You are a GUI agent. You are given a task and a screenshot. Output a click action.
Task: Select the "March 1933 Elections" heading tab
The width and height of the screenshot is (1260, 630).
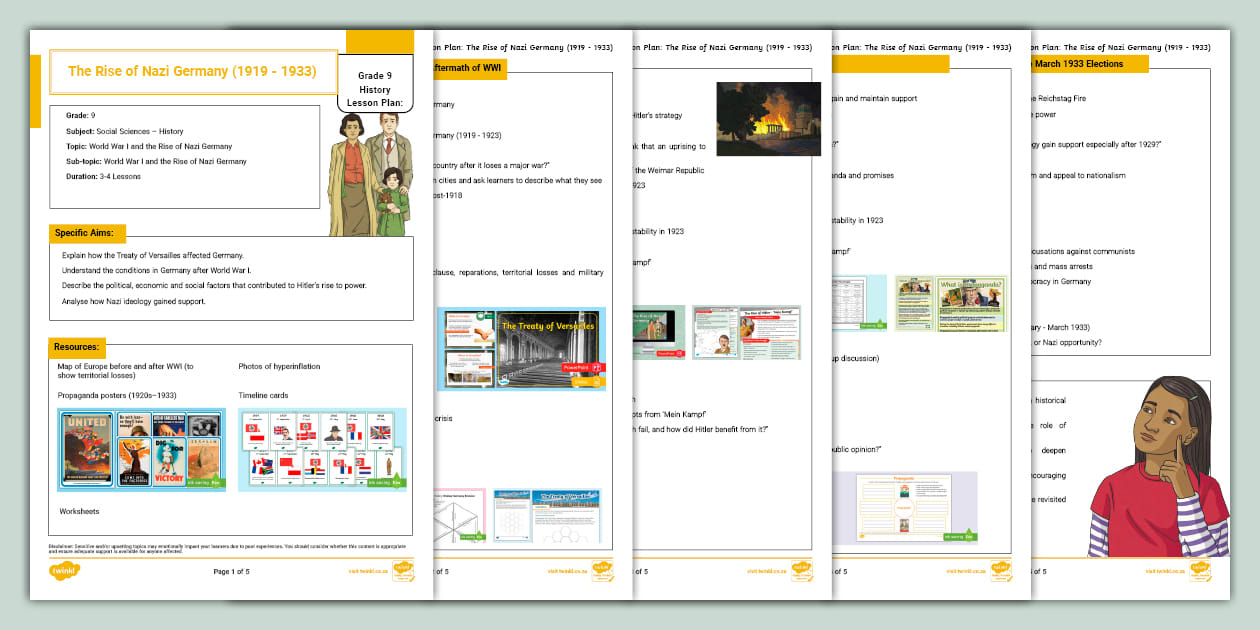(x=1085, y=64)
